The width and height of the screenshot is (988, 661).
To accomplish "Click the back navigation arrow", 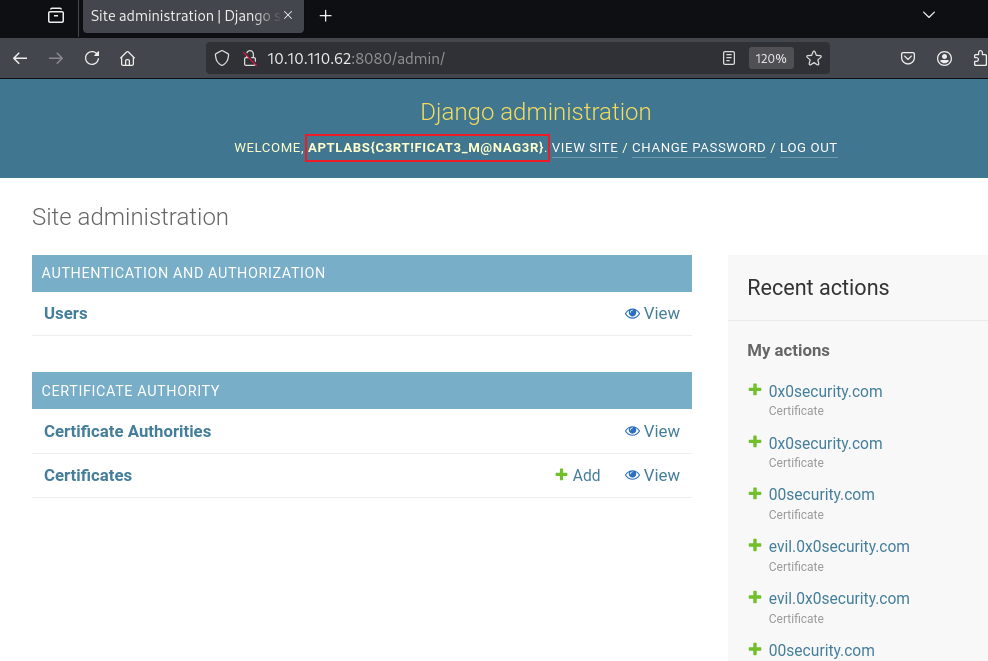I will click(x=20, y=59).
